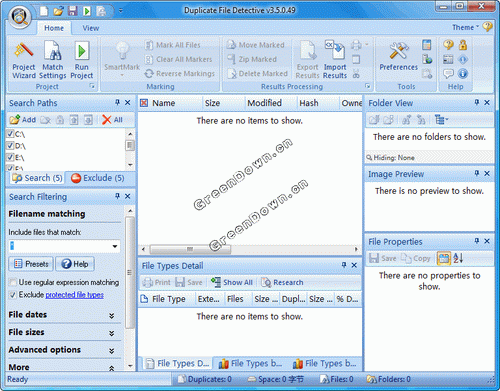Click Research in File Types Detail toolbar
Image resolution: width=500 pixels, height=391 pixels.
tap(282, 282)
